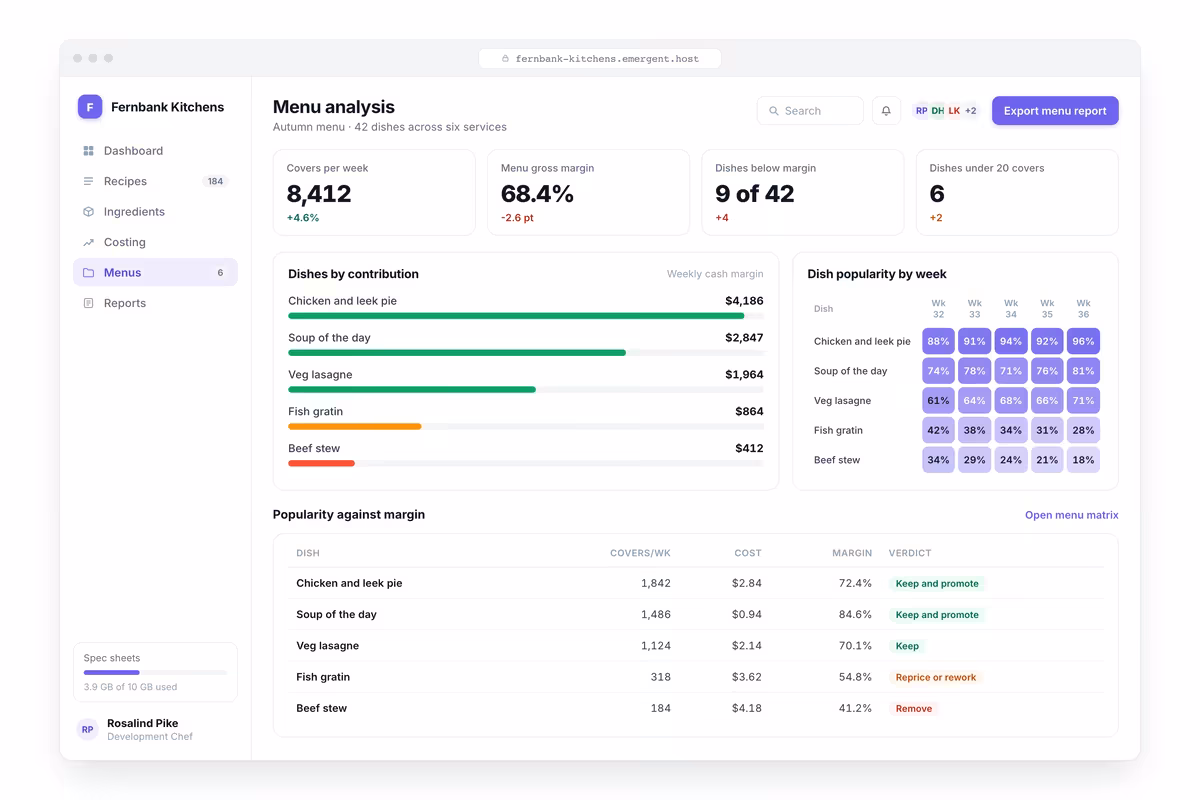Click Fish gratin Wk 33 cell 38%
The height and width of the screenshot is (800, 1200).
click(974, 430)
